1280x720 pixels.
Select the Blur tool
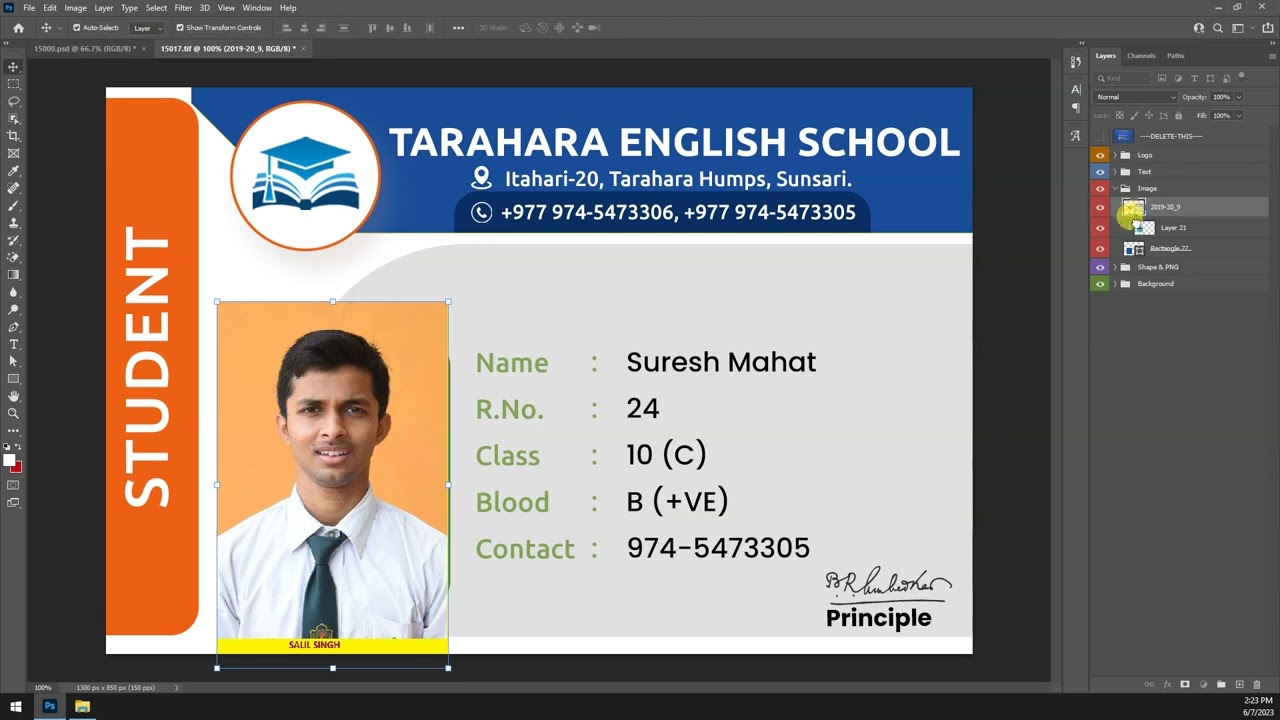click(13, 292)
